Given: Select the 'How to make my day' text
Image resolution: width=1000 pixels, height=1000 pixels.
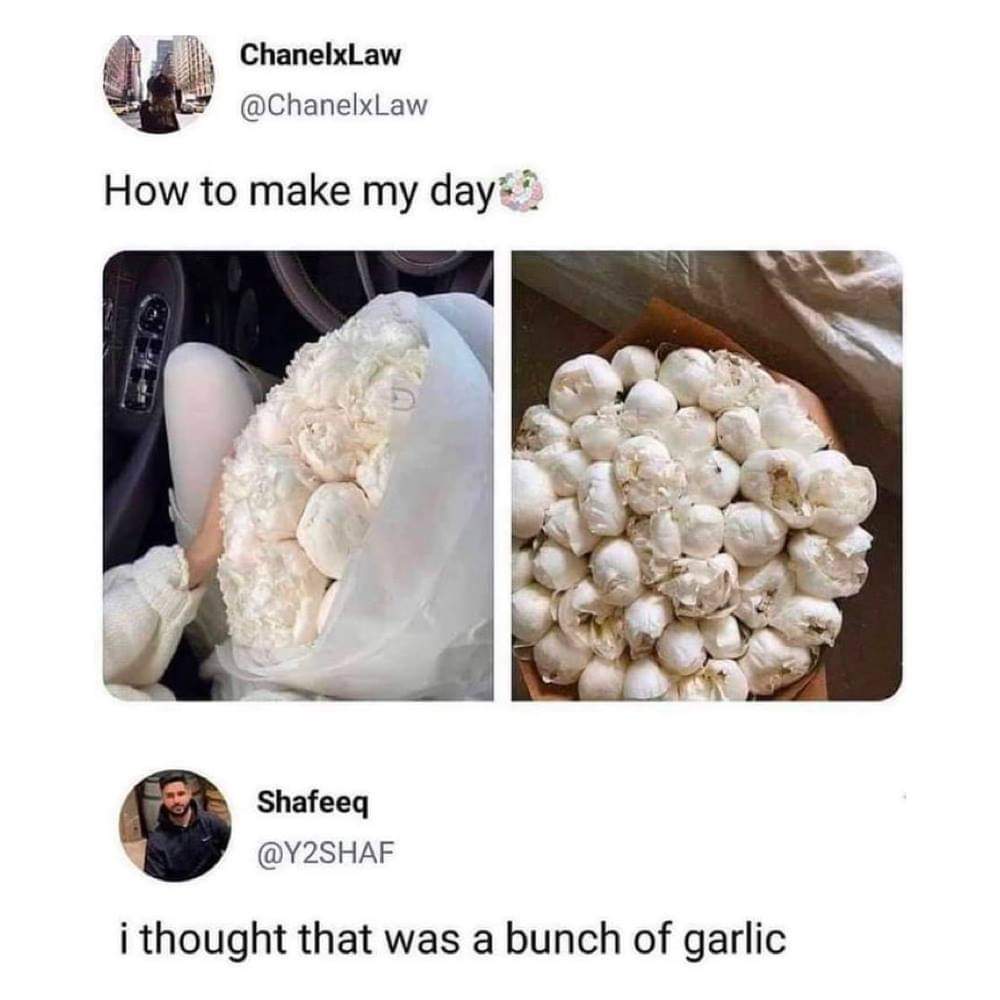Looking at the screenshot, I should click(x=300, y=192).
